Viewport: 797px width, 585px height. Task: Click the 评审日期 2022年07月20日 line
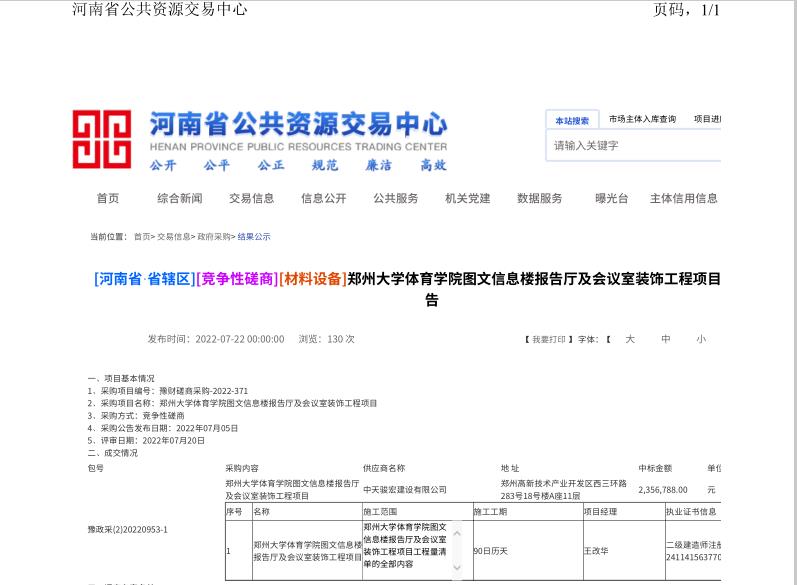coord(146,441)
